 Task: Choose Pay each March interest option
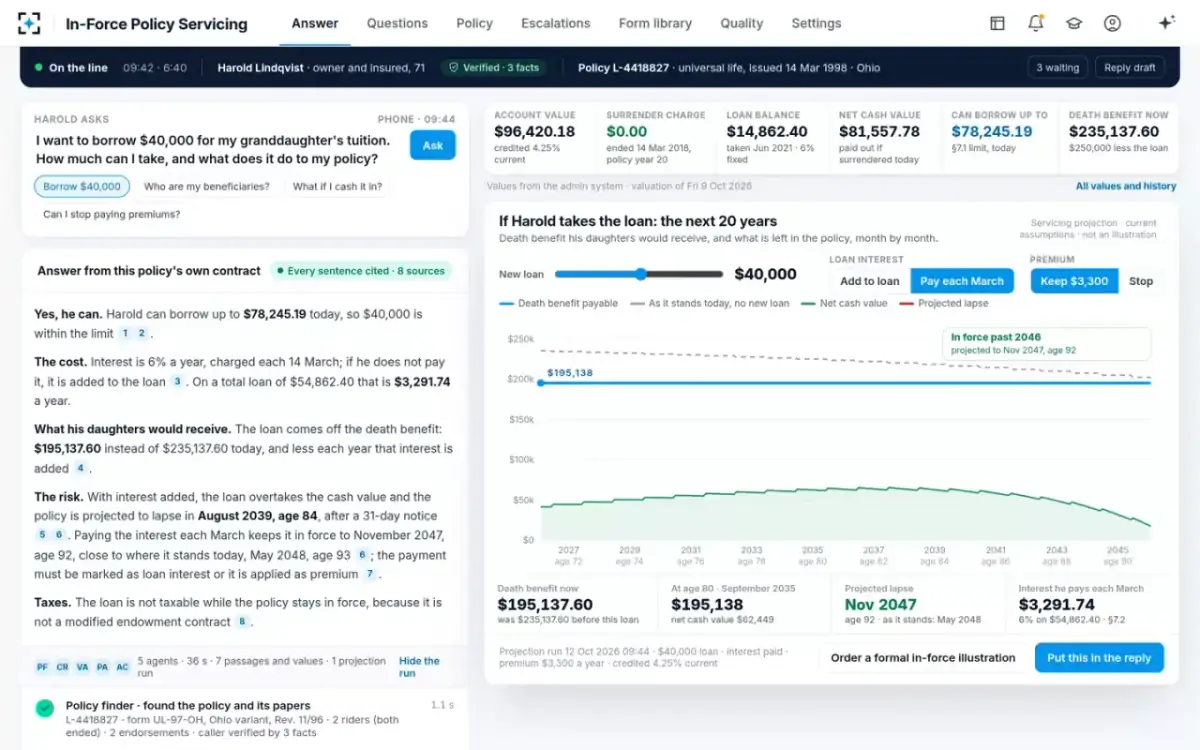(x=962, y=281)
